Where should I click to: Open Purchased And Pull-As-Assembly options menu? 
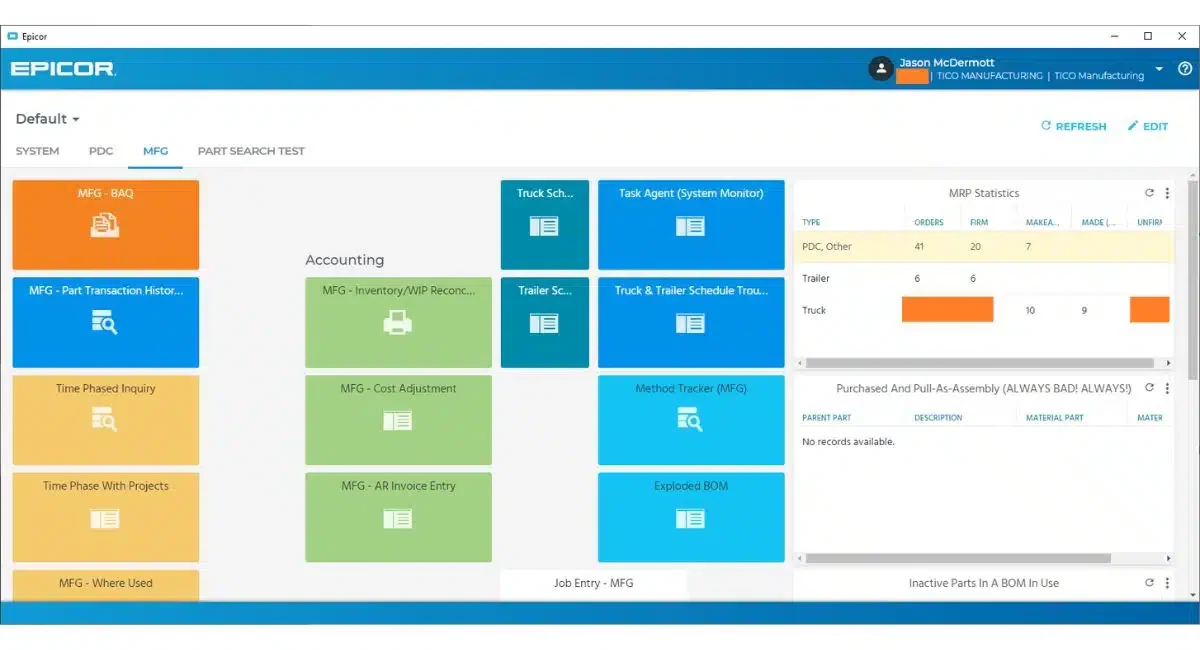[1167, 388]
